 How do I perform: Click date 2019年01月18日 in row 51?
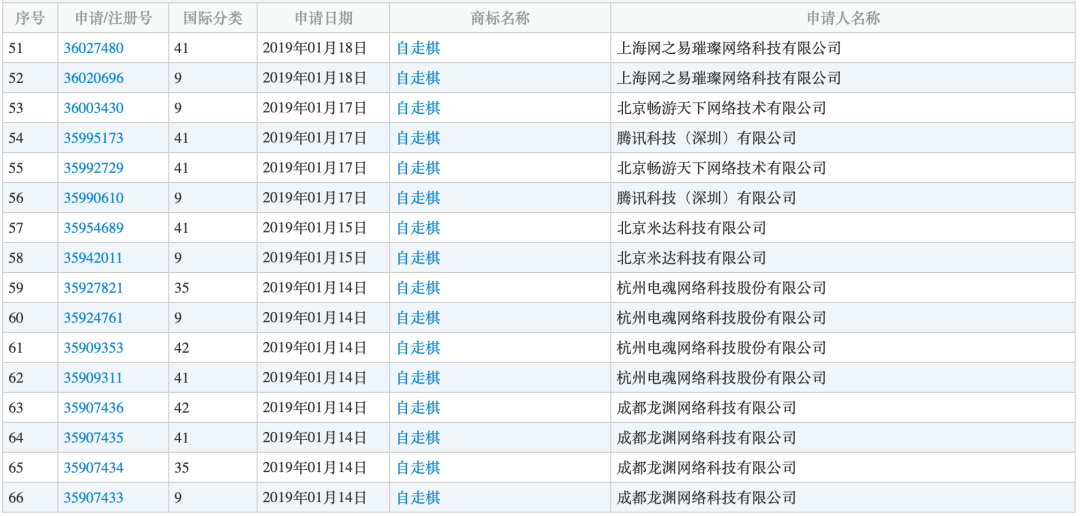315,48
